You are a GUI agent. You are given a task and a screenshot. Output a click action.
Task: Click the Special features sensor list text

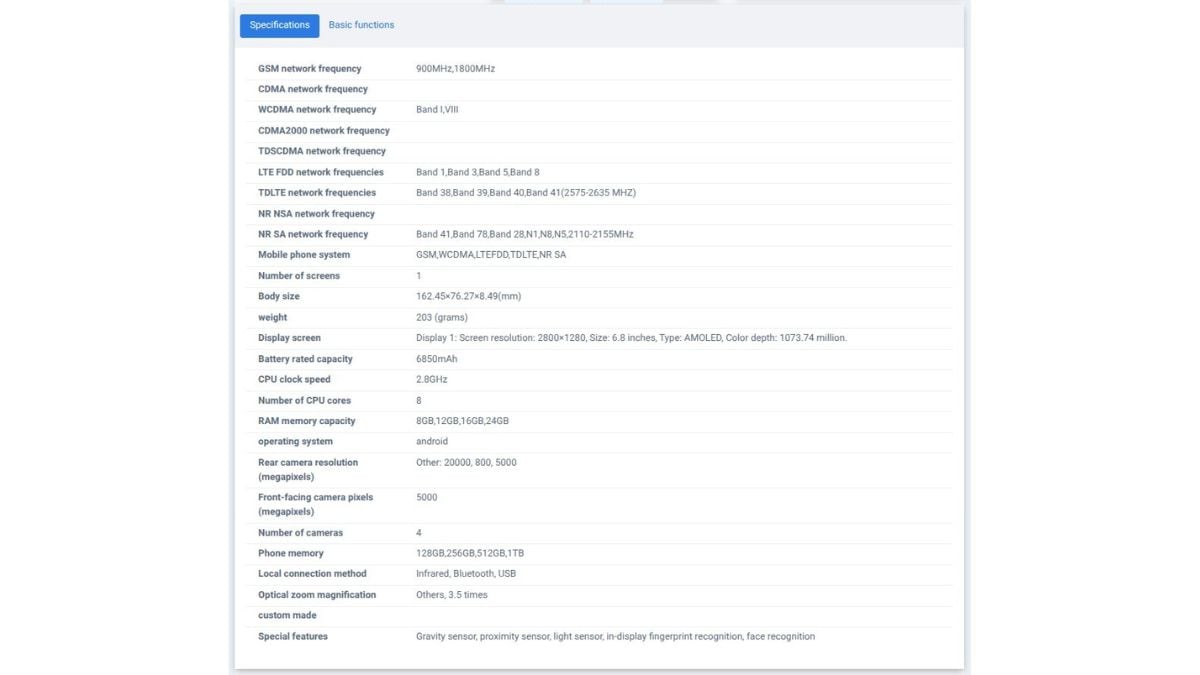coord(615,636)
